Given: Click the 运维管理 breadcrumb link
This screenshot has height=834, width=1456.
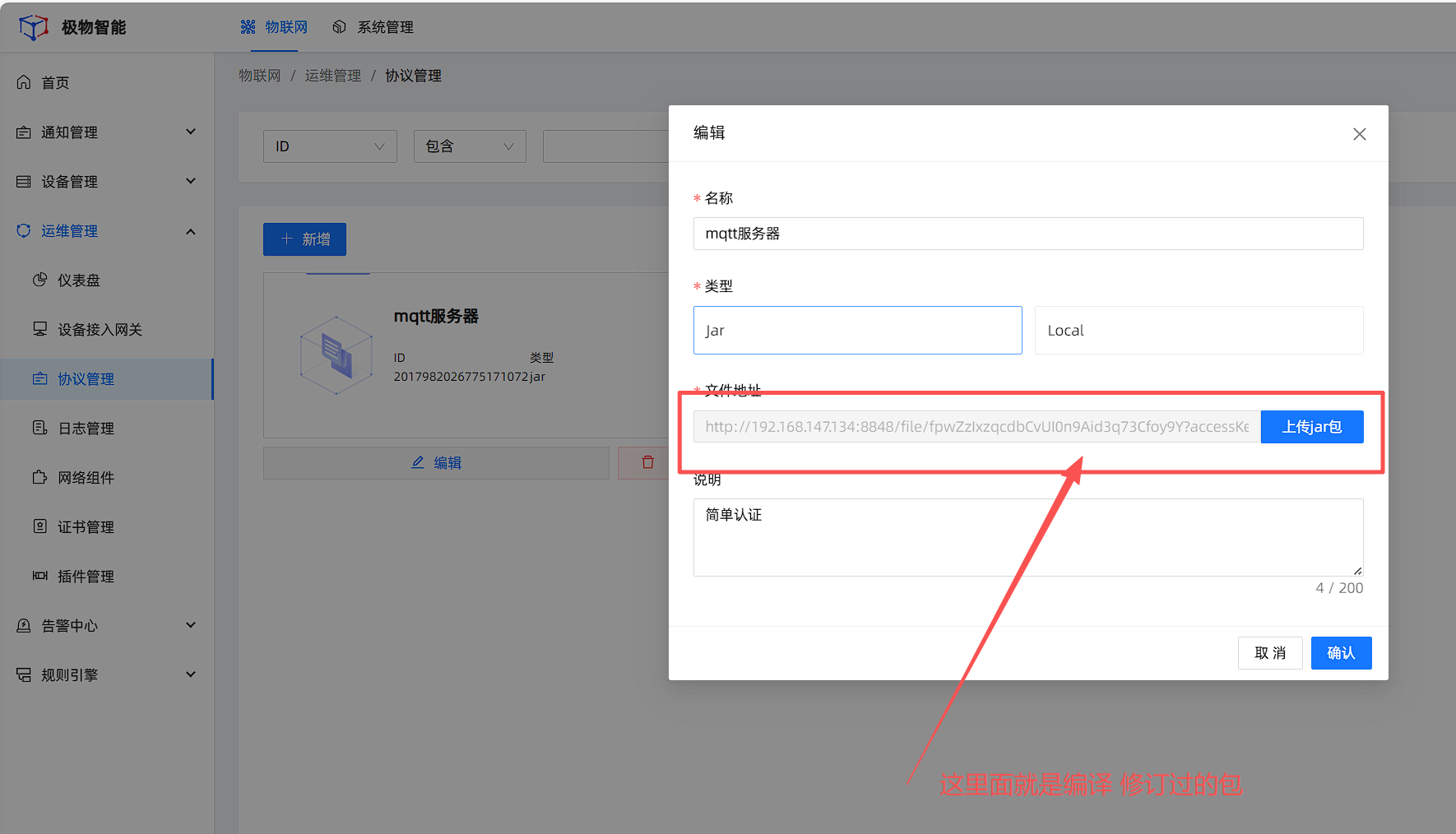Looking at the screenshot, I should click(332, 75).
